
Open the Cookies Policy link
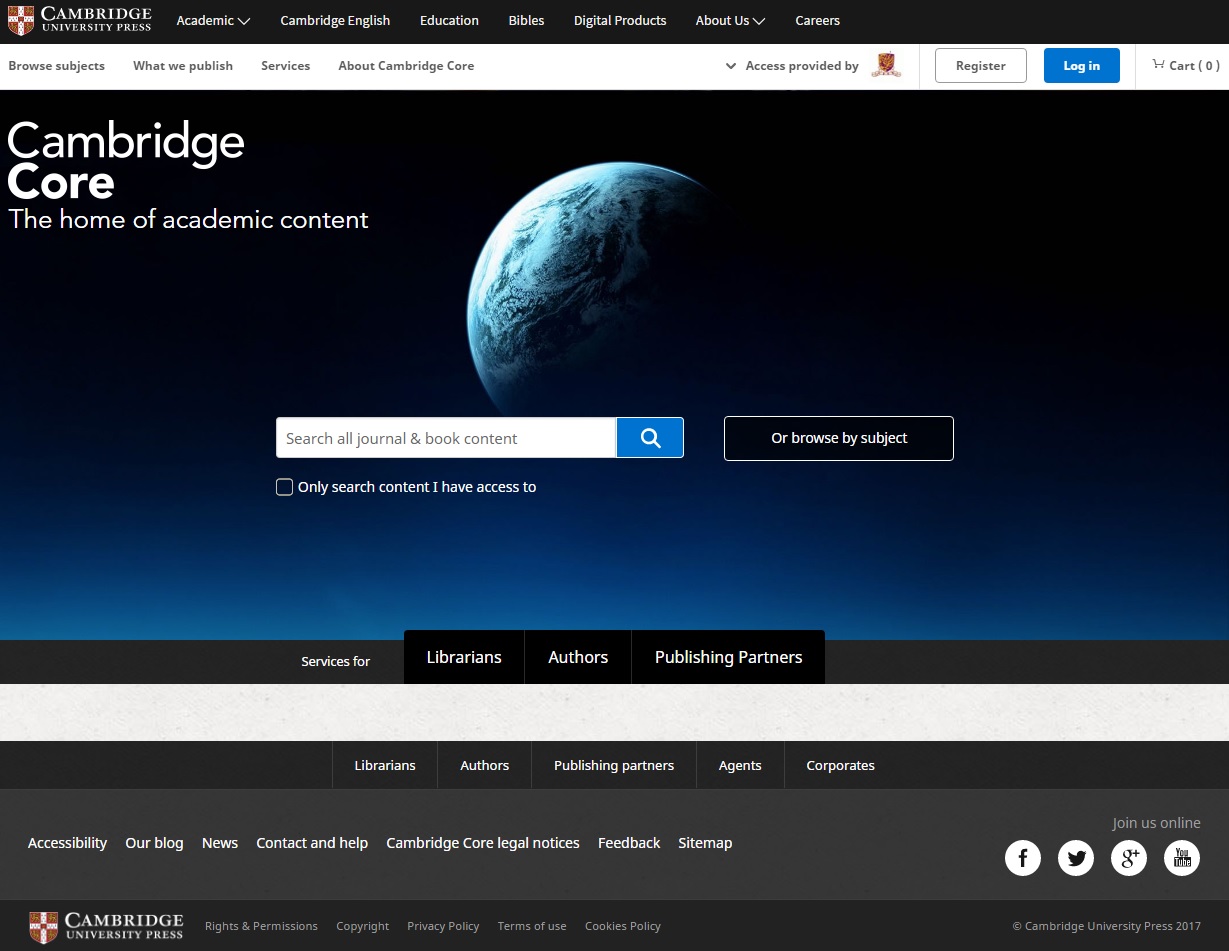pos(623,926)
